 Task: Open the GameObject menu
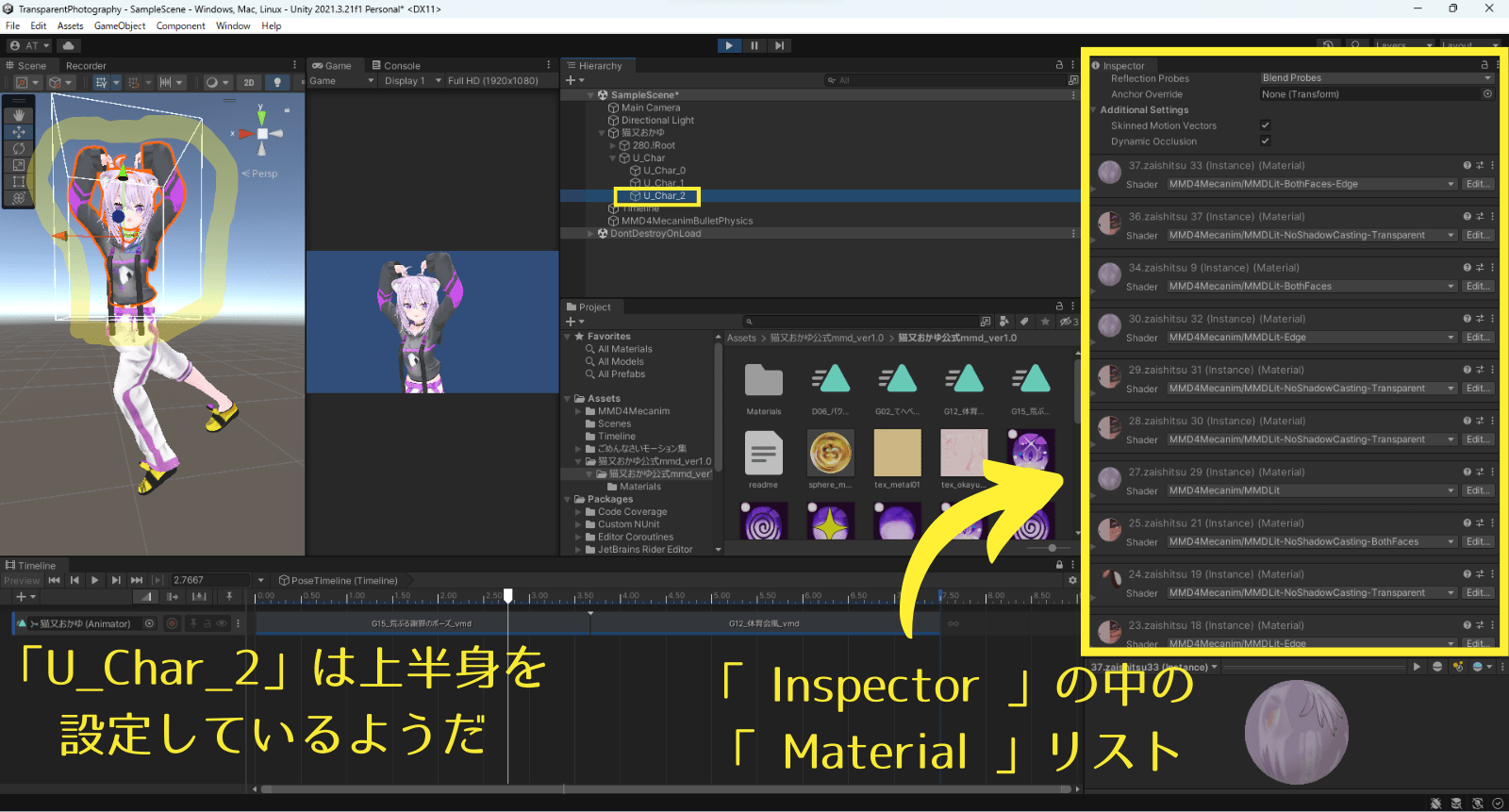click(x=120, y=25)
